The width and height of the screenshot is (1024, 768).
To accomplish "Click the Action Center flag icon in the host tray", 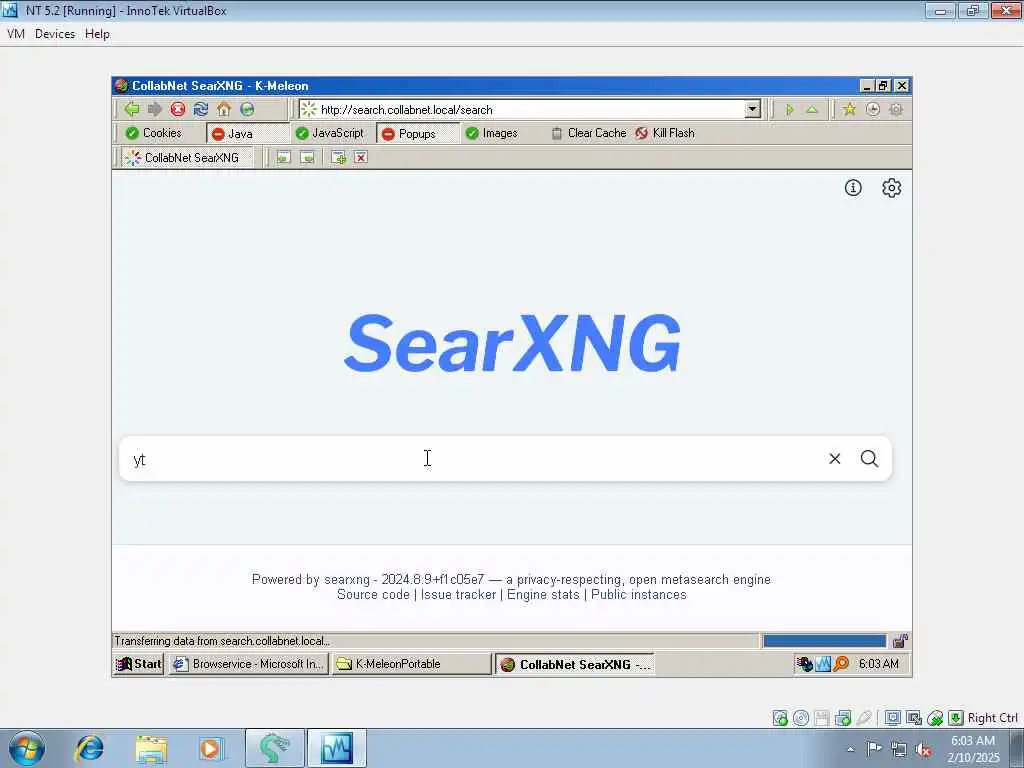I will [x=874, y=749].
